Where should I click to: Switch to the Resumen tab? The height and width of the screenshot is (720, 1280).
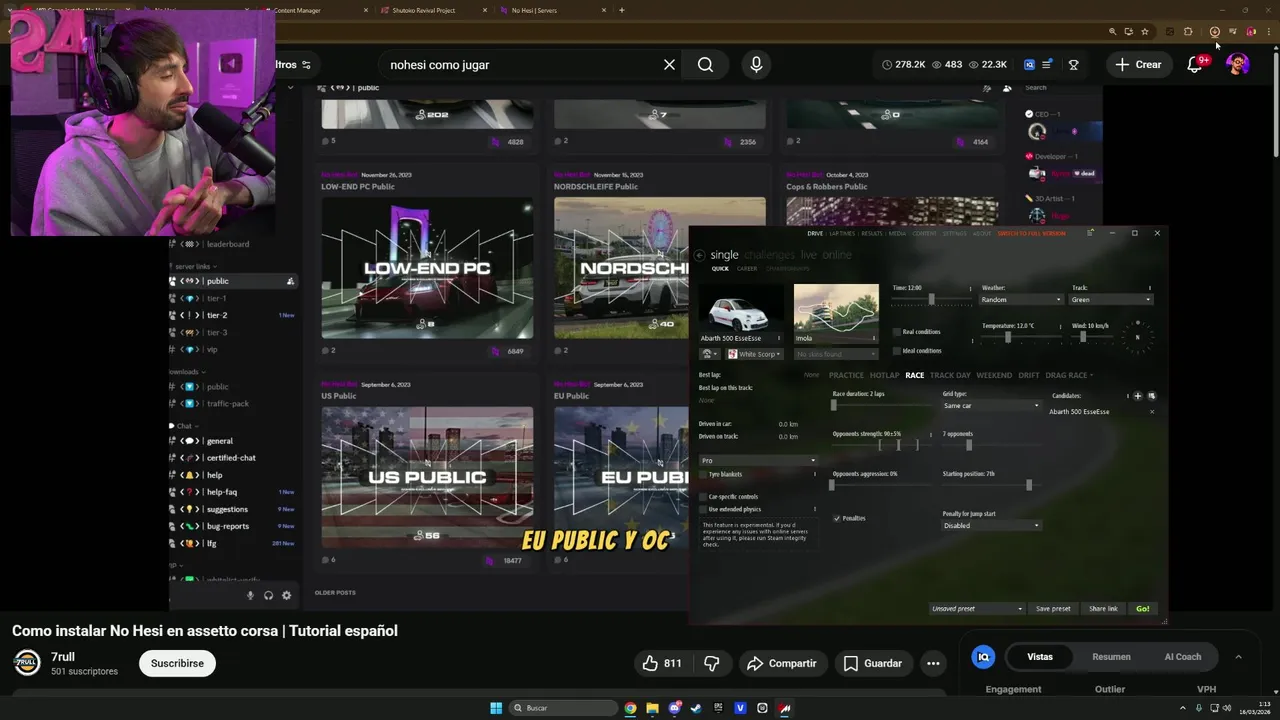[1111, 657]
